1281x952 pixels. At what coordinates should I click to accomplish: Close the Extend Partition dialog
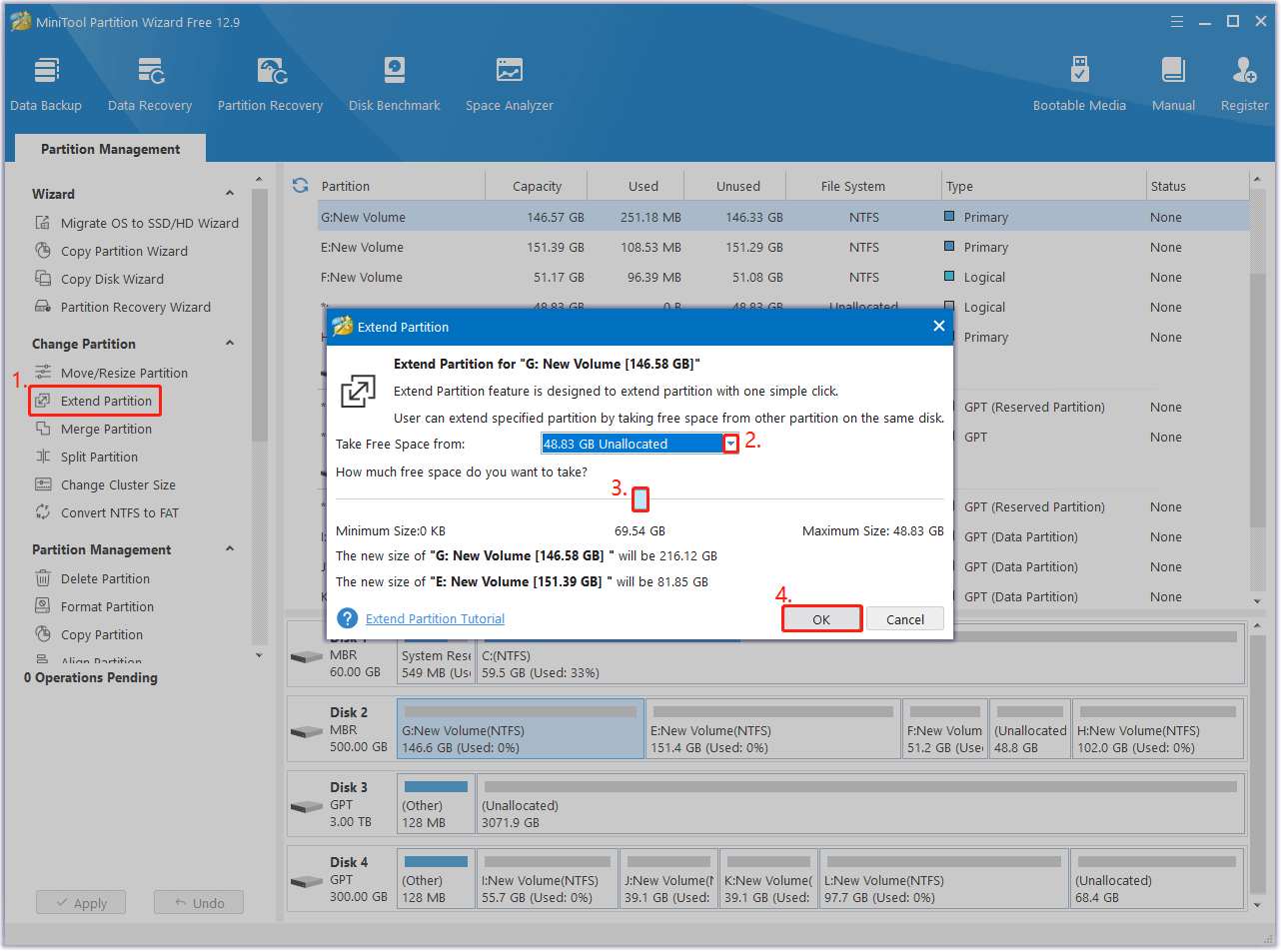tap(939, 326)
